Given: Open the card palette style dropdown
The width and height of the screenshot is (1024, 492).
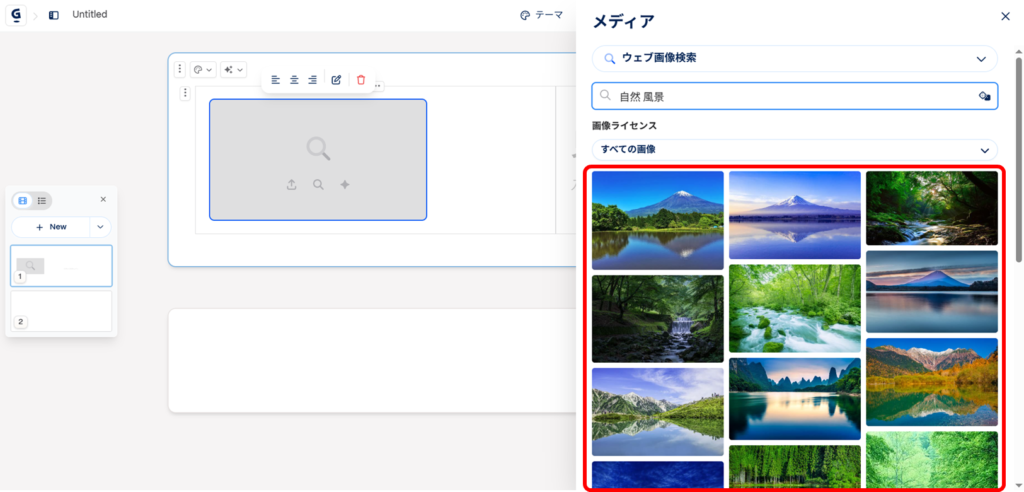Looking at the screenshot, I should tap(203, 70).
